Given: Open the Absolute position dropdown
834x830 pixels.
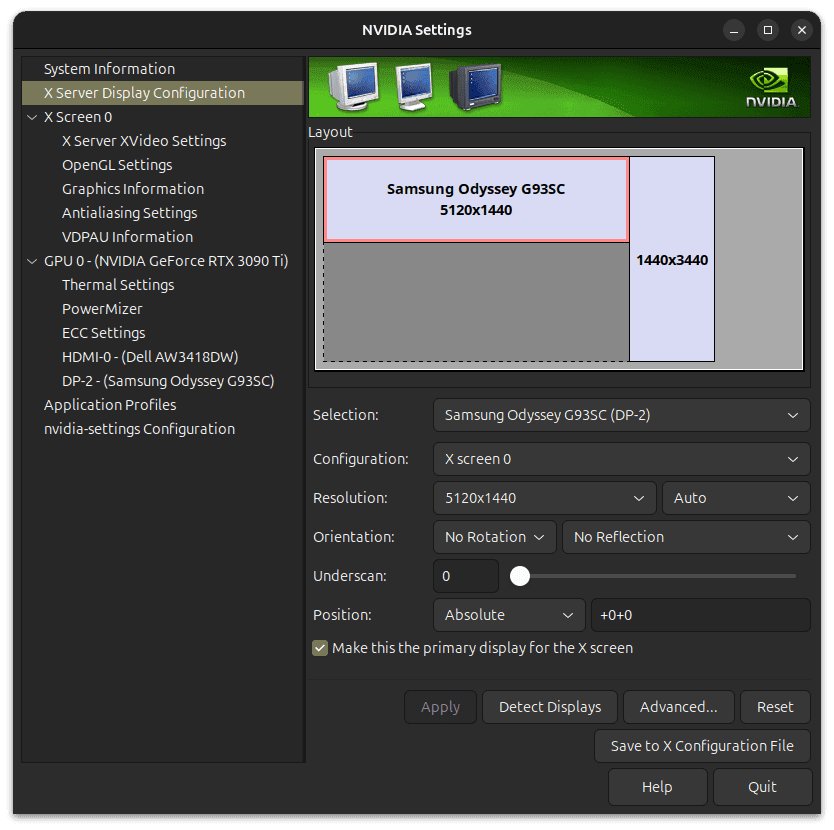Looking at the screenshot, I should point(508,615).
